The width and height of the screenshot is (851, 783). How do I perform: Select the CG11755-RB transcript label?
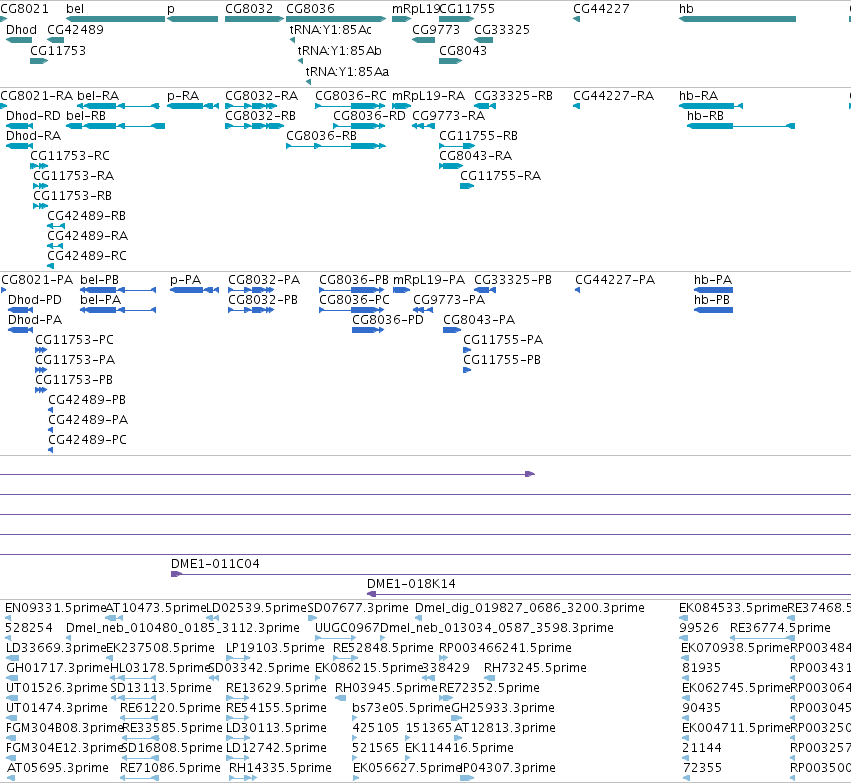pos(478,136)
